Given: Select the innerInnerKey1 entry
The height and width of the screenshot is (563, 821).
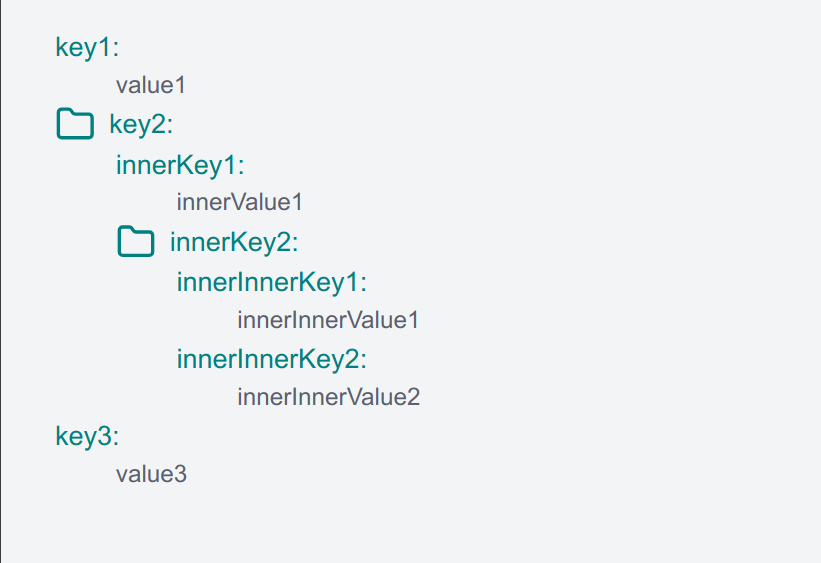Looking at the screenshot, I should pos(272,283).
